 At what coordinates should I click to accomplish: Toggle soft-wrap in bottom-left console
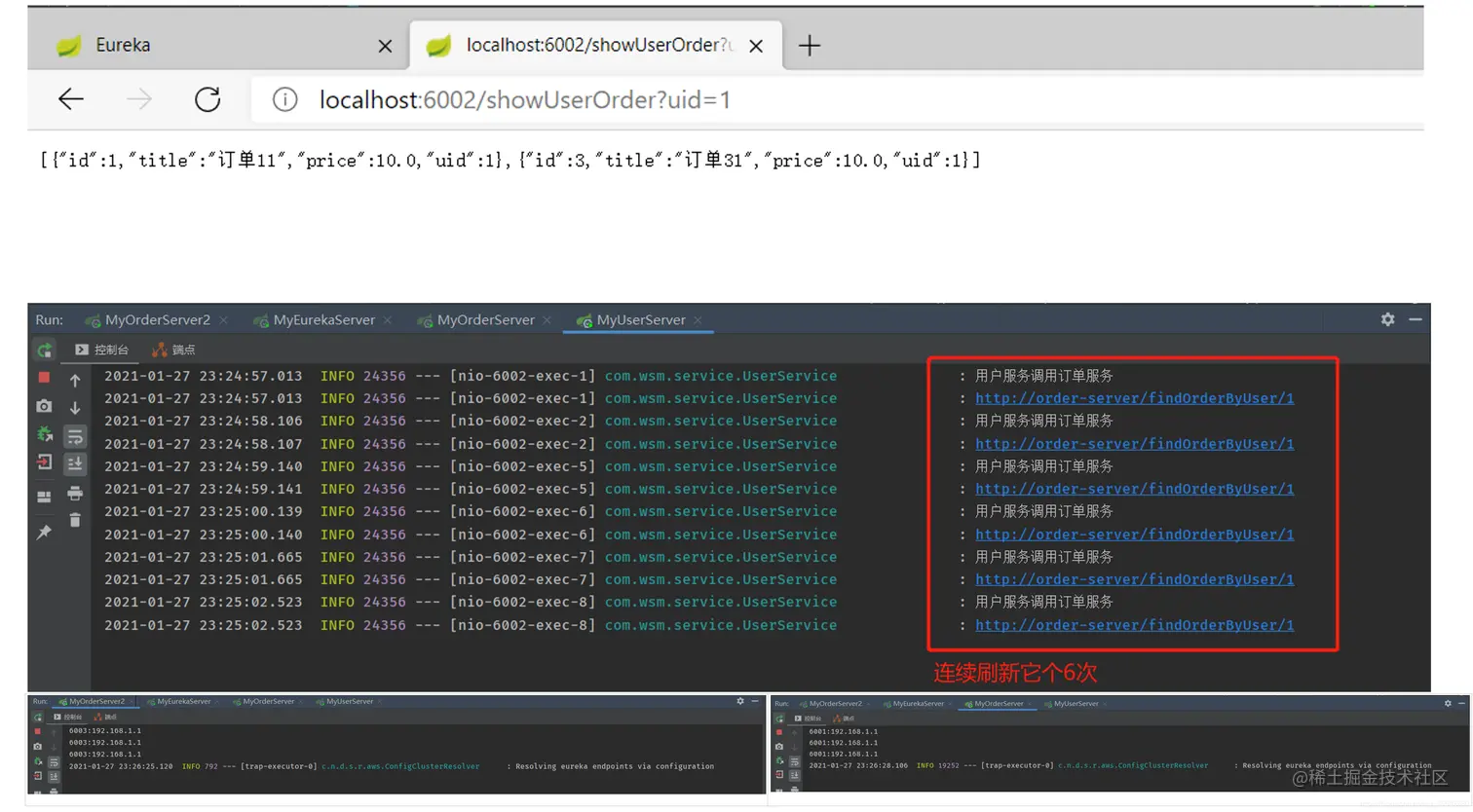[x=54, y=761]
